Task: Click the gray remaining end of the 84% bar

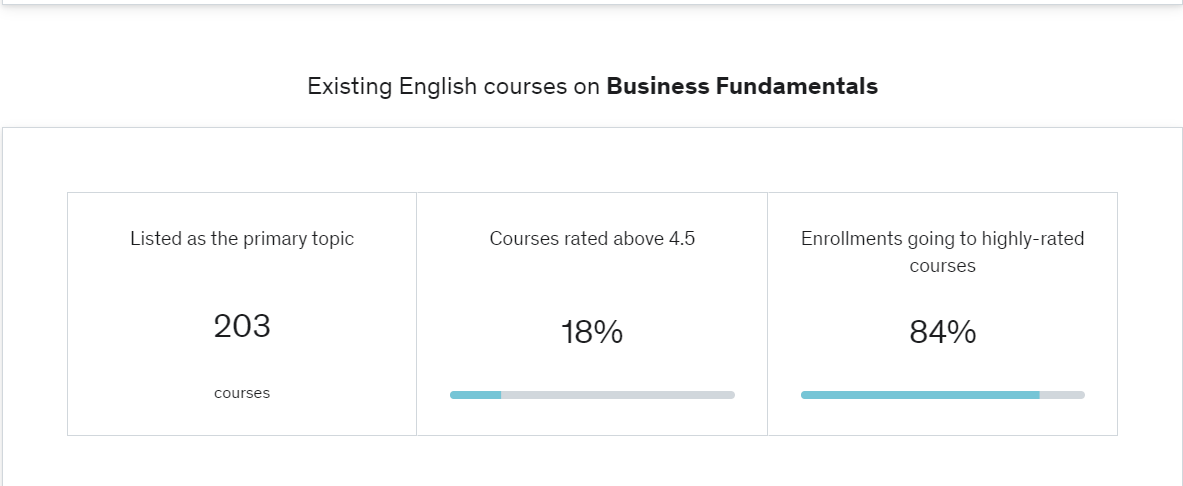Action: [x=1062, y=395]
